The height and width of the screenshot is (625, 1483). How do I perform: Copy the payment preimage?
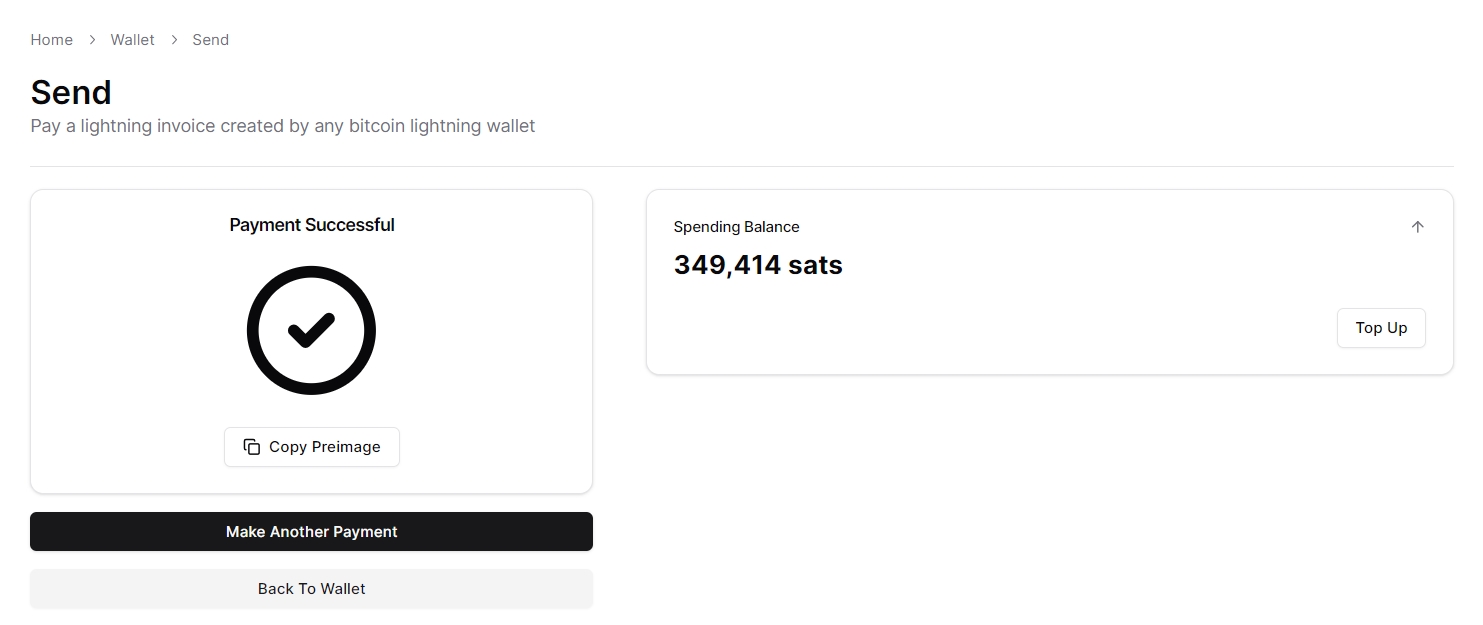[x=312, y=447]
